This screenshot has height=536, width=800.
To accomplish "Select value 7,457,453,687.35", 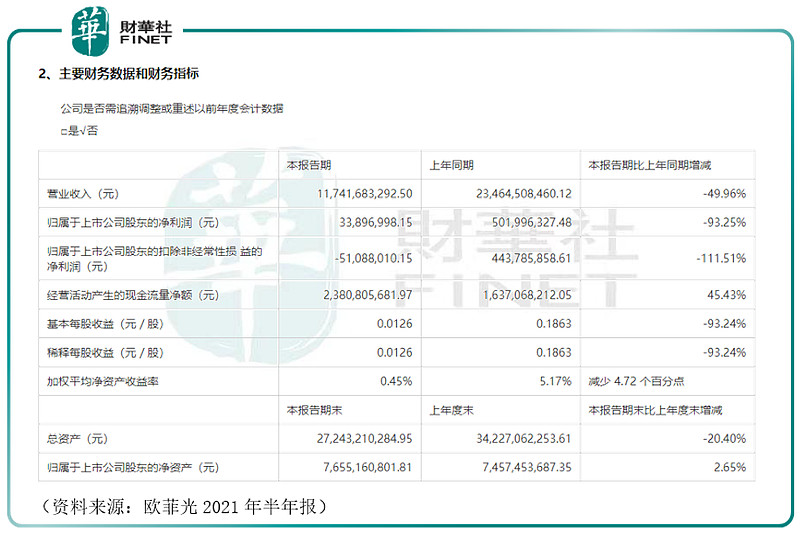I will coord(527,468).
